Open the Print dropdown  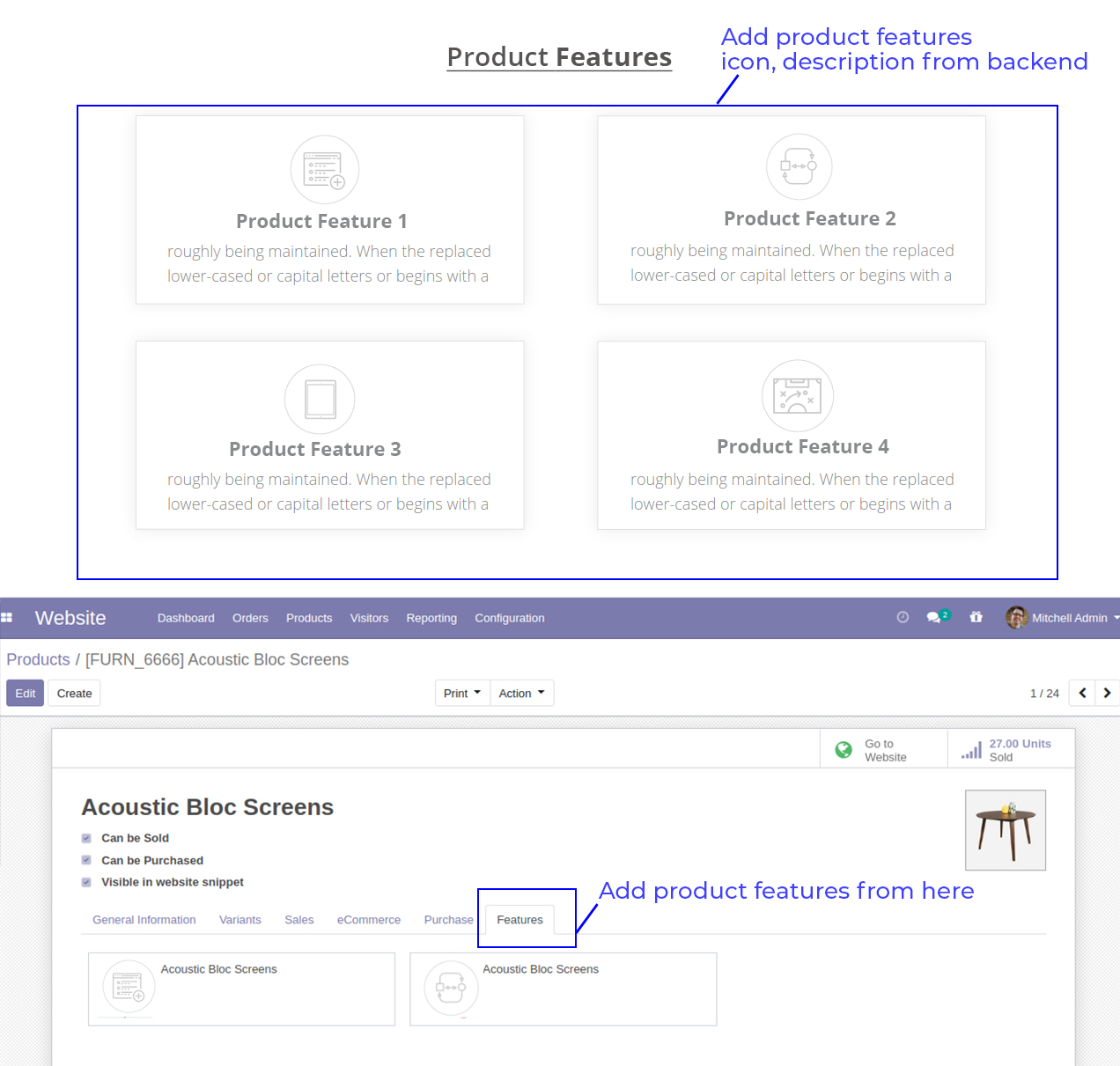point(462,693)
